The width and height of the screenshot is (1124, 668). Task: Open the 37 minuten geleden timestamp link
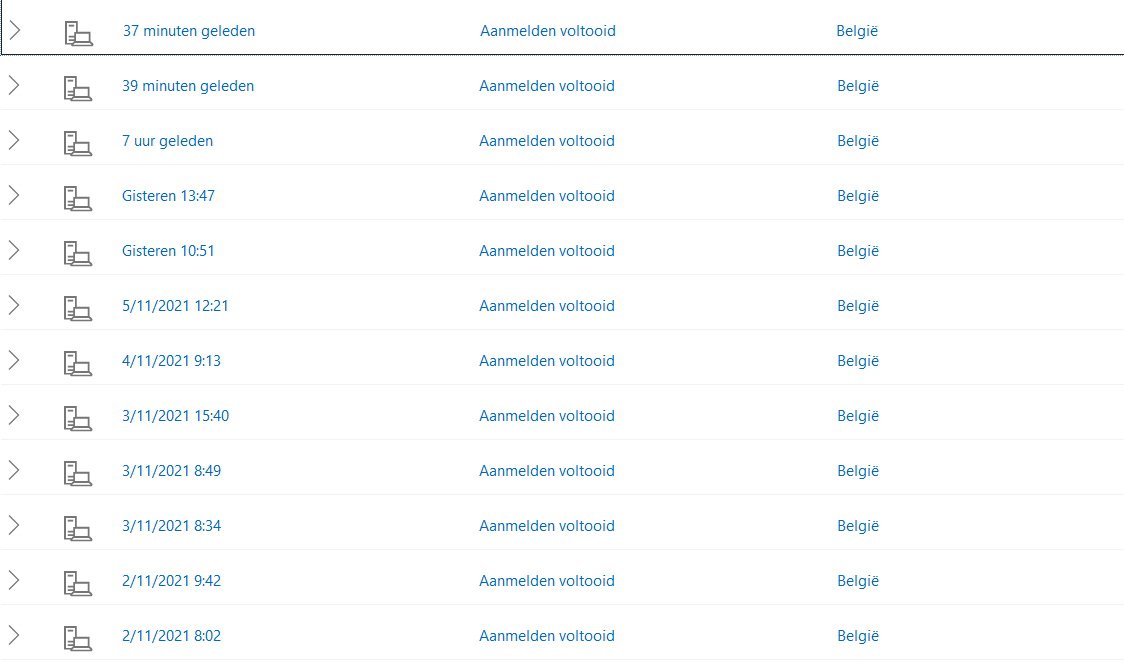[188, 31]
